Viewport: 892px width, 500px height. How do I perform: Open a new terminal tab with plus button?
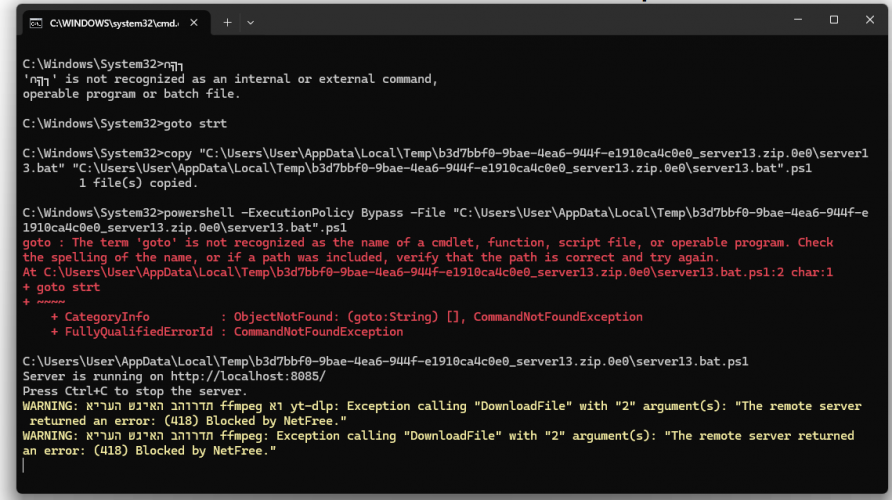pyautogui.click(x=227, y=21)
